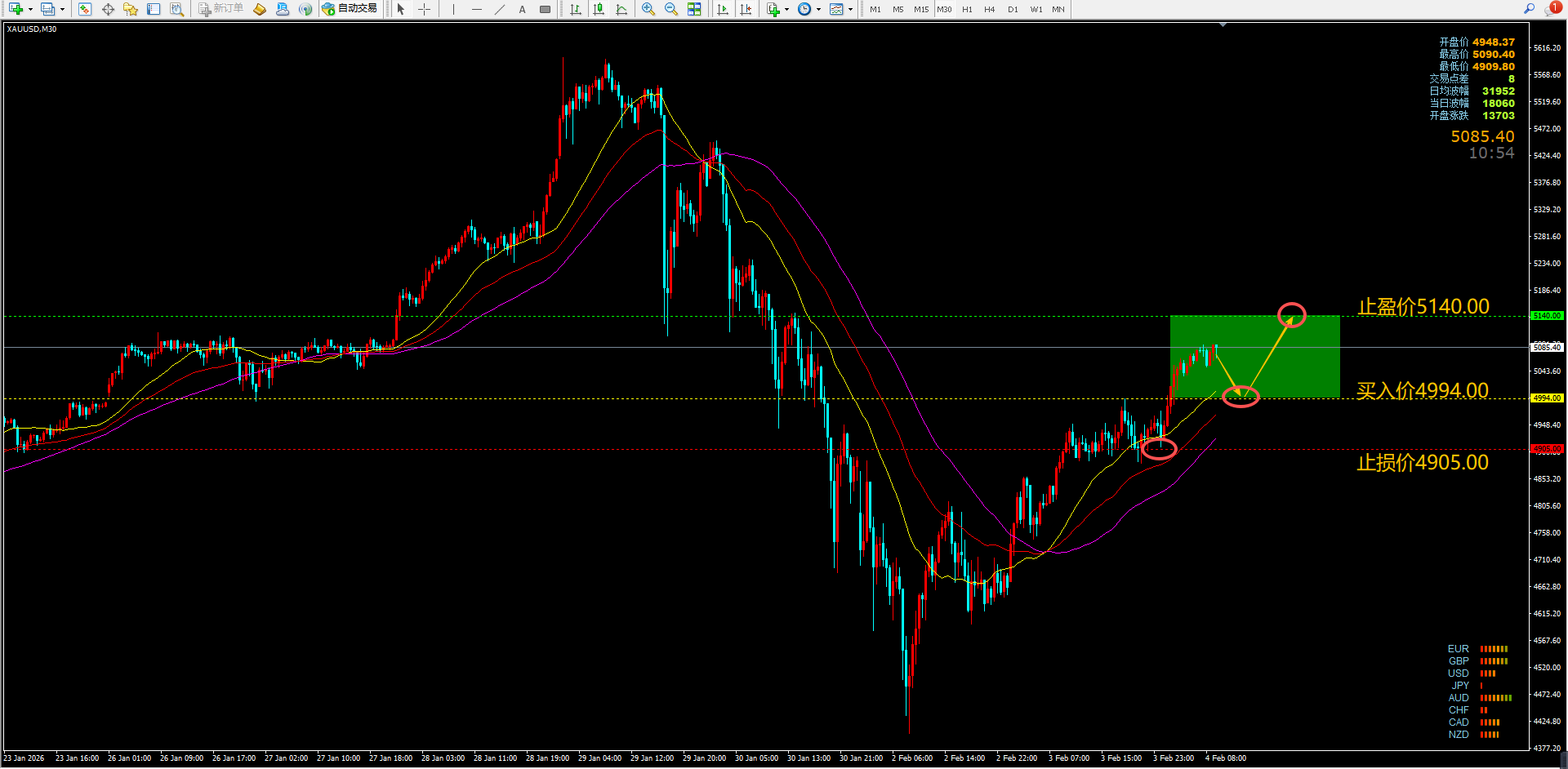
Task: Switch to candlestick chart mode
Action: 599,9
